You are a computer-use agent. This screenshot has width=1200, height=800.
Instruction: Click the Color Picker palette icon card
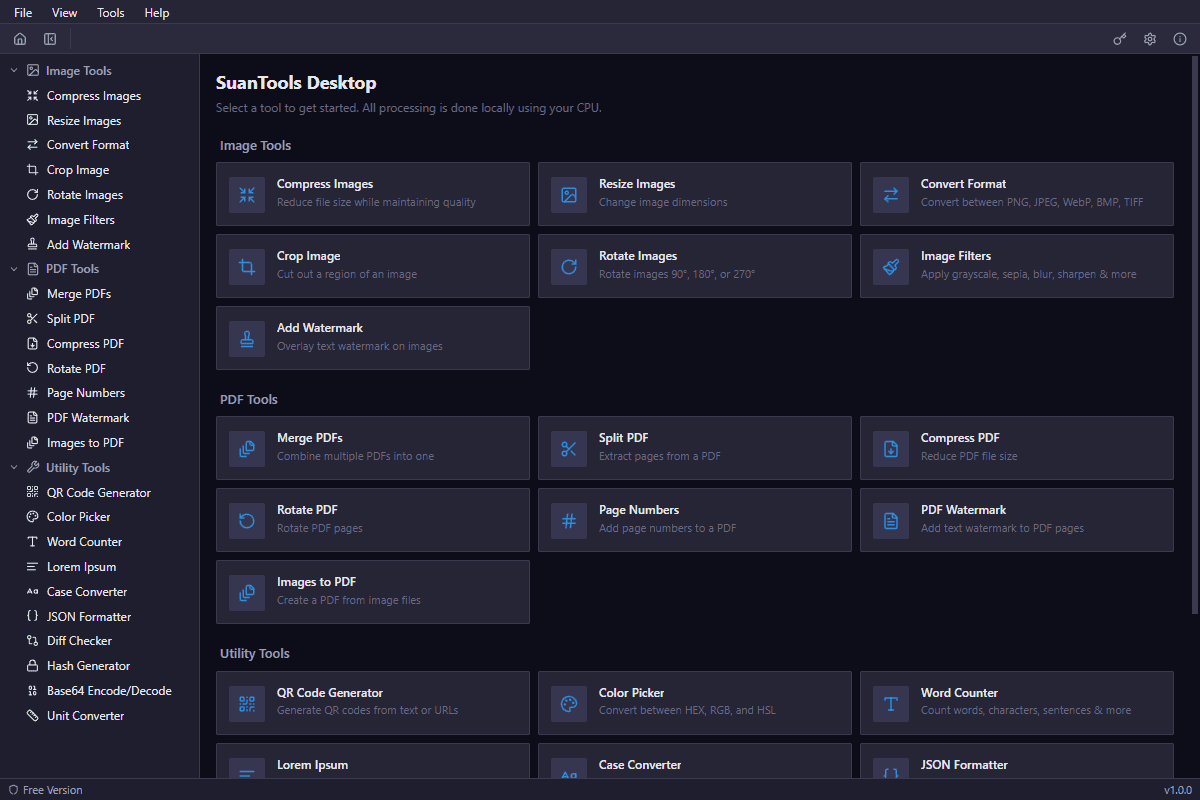(569, 703)
